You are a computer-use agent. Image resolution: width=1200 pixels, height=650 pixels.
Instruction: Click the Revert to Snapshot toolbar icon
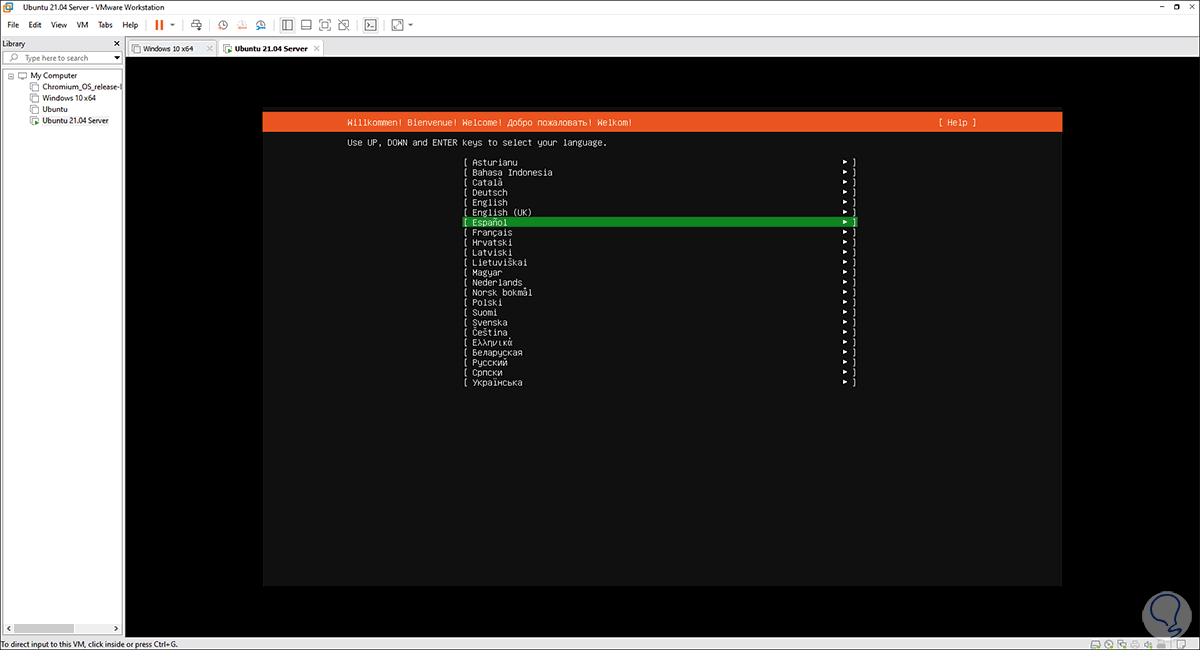click(242, 24)
